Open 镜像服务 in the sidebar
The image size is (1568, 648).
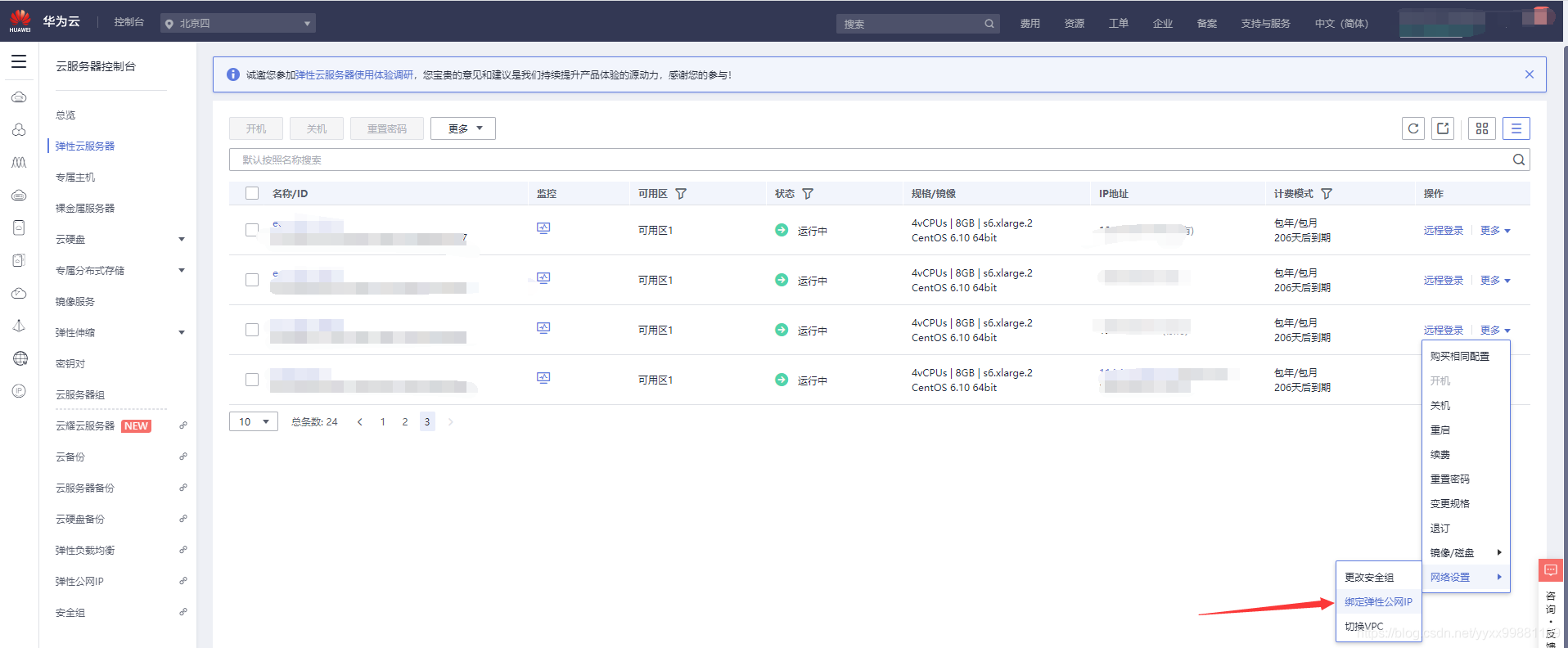(75, 302)
